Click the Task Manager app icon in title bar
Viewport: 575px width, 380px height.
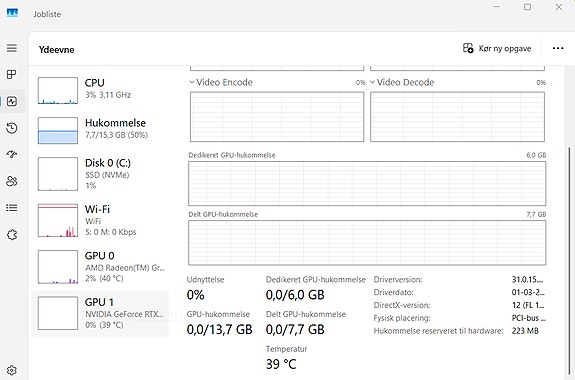point(12,14)
